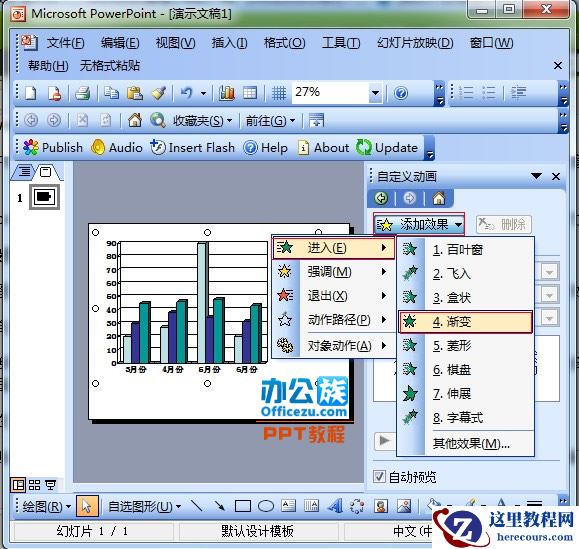Open 其他效果(M)... for more effects
Image resolution: width=579 pixels, height=549 pixels.
click(471, 443)
